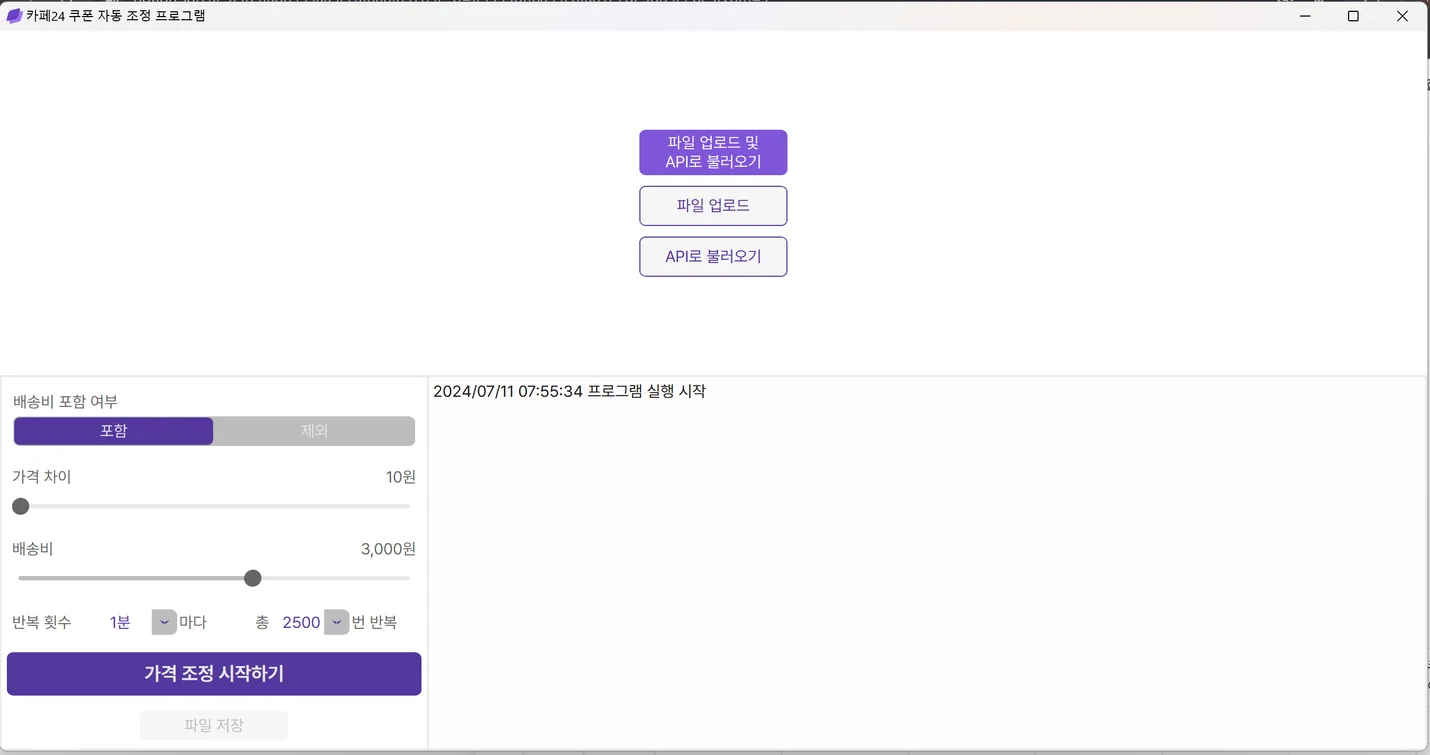Click the 2500 repeat count value
The height and width of the screenshot is (755, 1430).
(301, 622)
